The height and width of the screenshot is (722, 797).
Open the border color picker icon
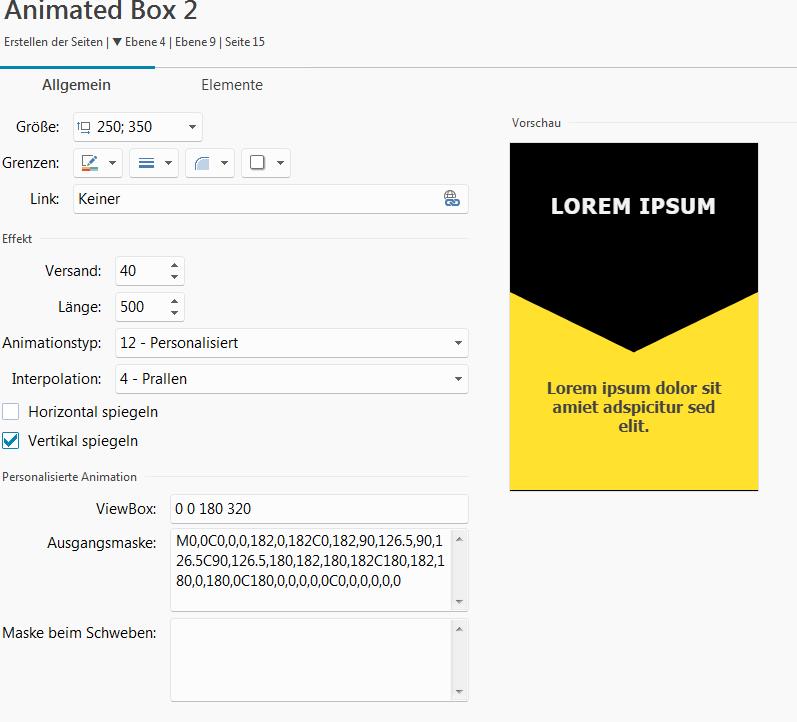point(89,163)
